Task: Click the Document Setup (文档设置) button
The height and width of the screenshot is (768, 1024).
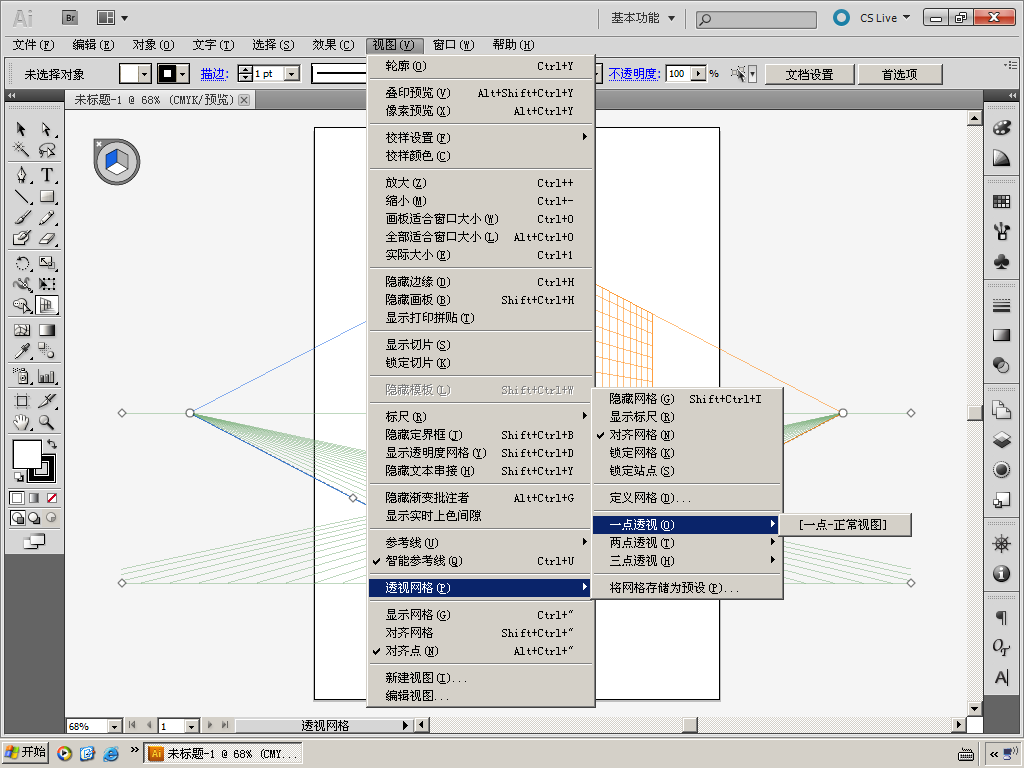Action: click(x=809, y=74)
